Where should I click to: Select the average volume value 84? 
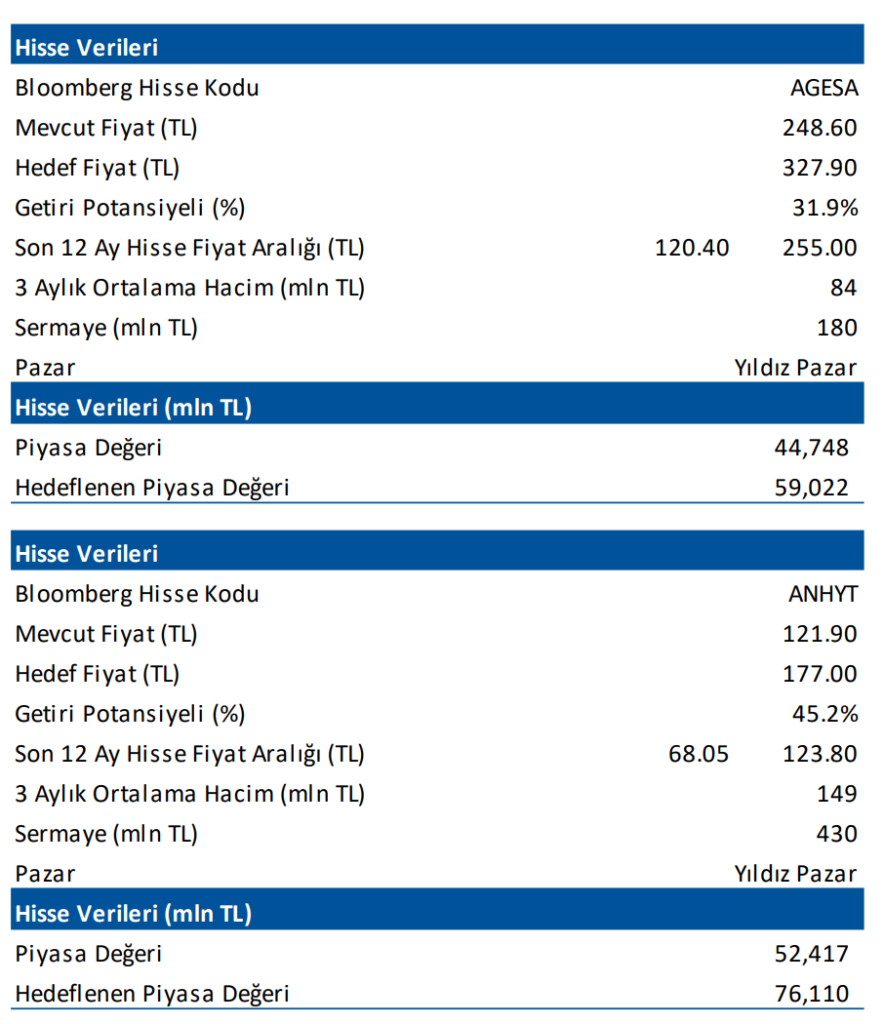(843, 288)
